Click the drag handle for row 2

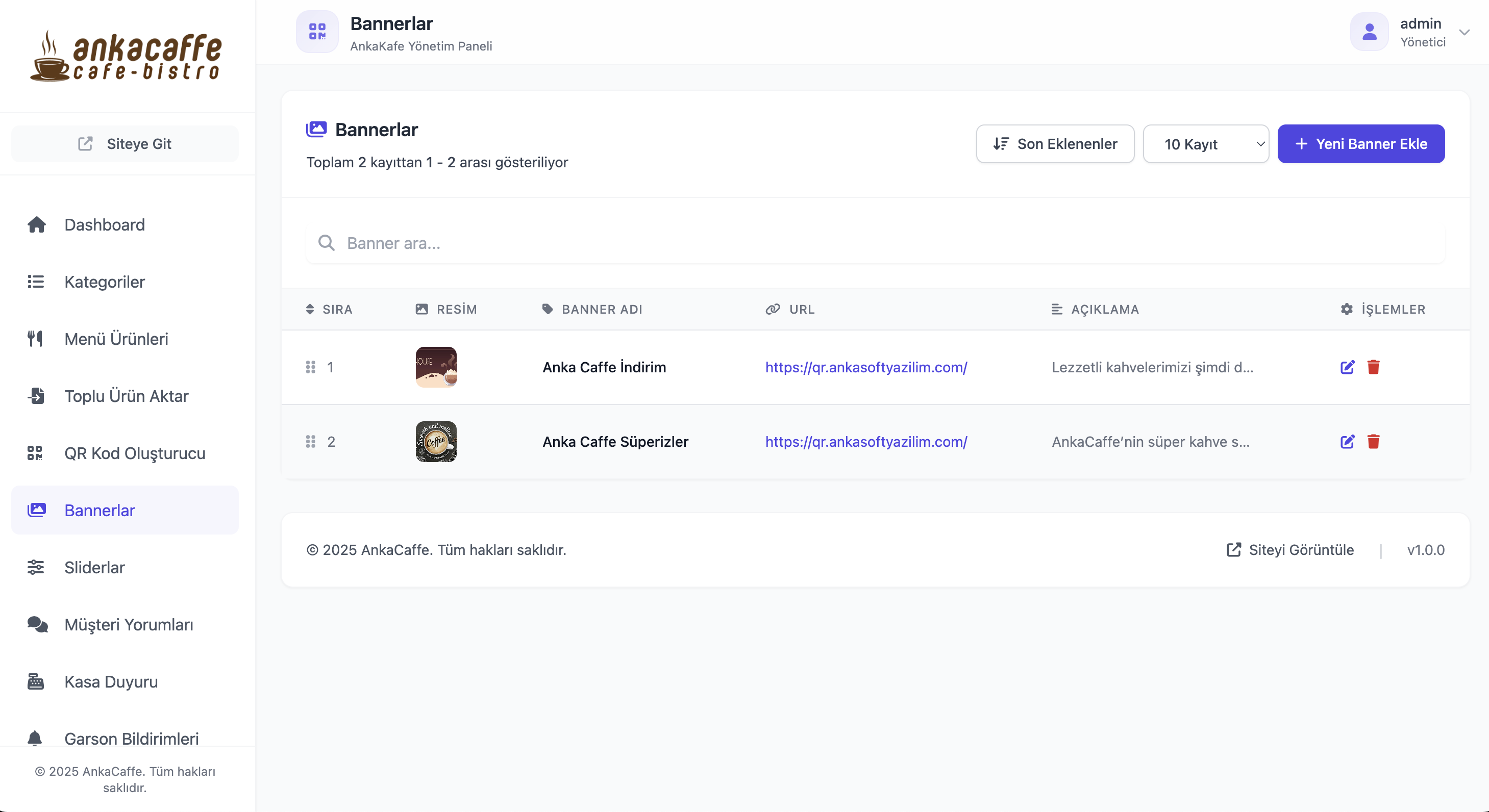point(310,442)
